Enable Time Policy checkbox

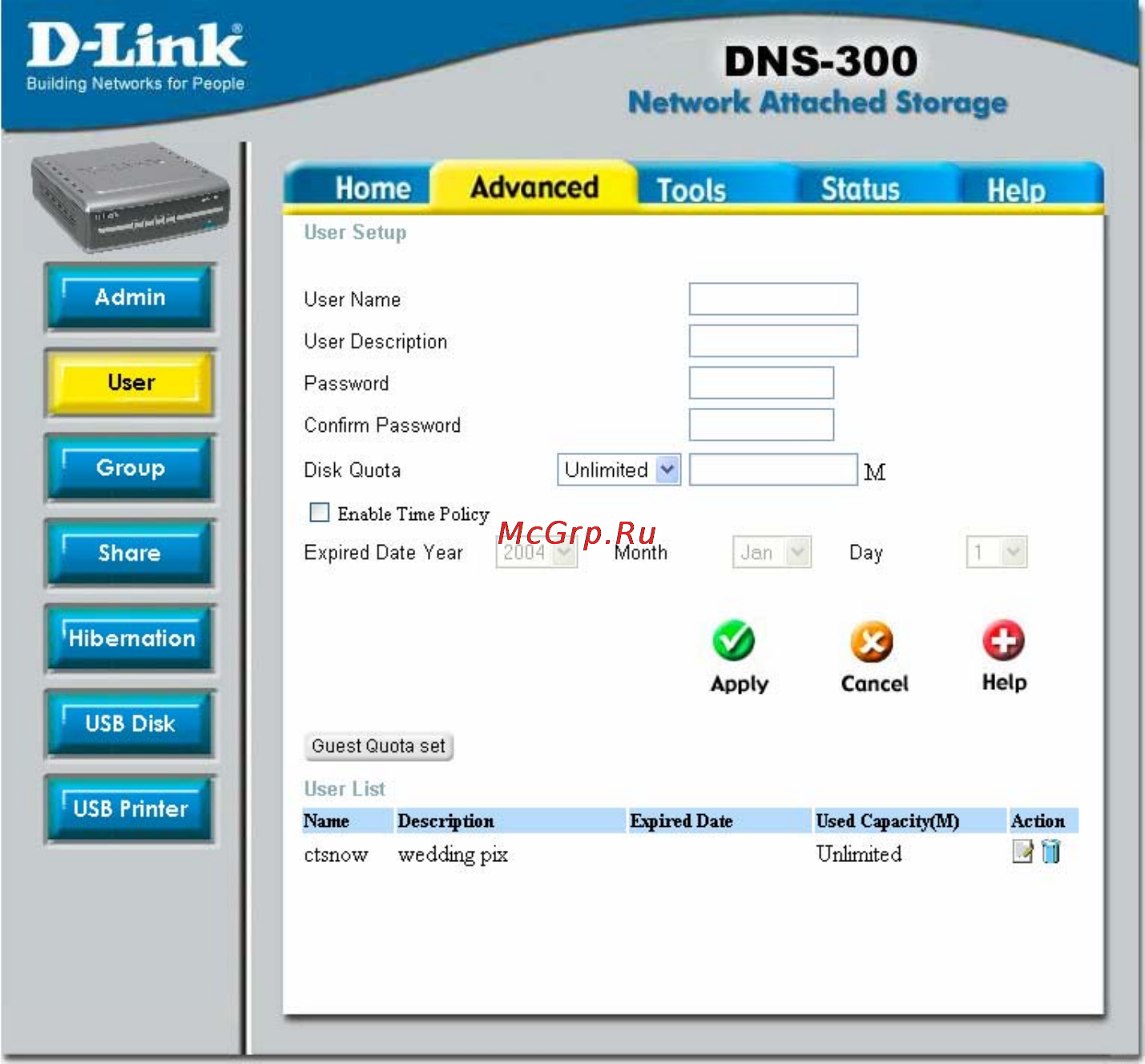point(319,512)
